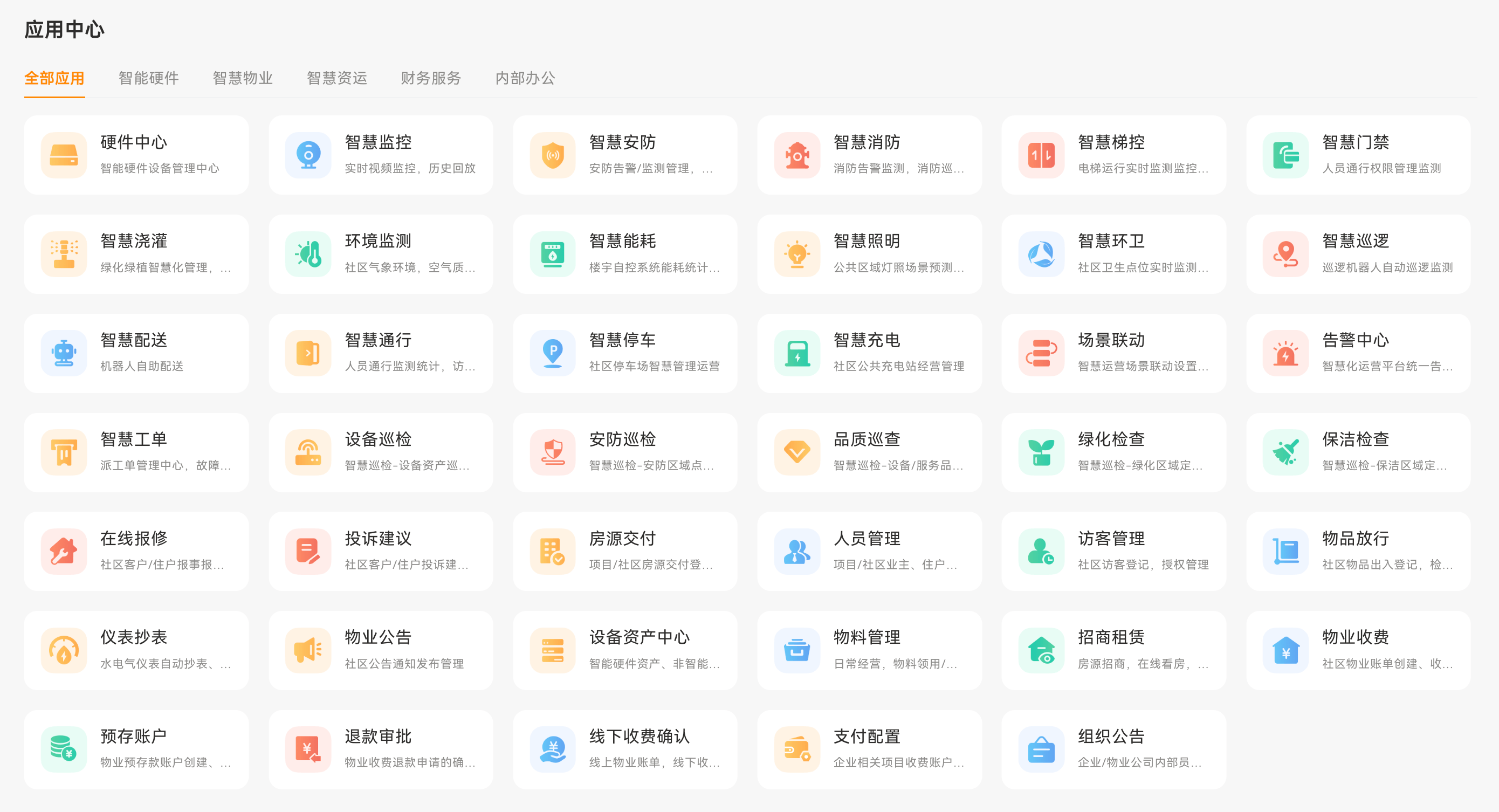
Task: Click the 智慧环卫 recycle icon
Action: [x=1042, y=254]
